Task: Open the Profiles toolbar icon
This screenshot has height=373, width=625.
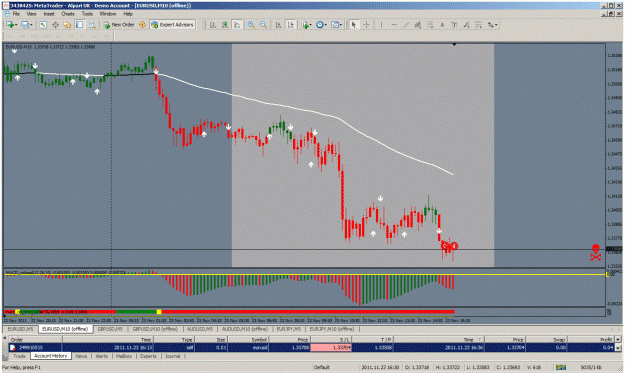Action: (x=25, y=25)
